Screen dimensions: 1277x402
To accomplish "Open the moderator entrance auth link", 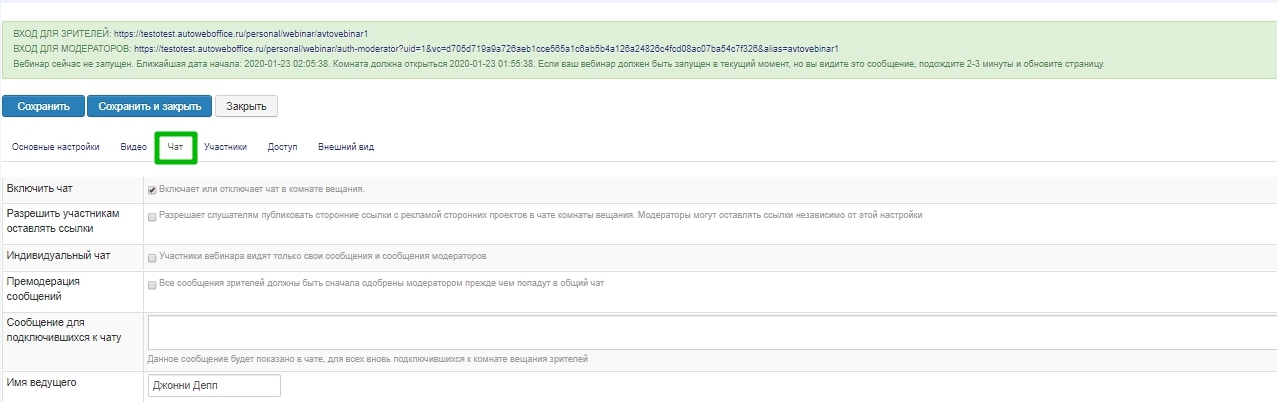I will click(x=485, y=48).
